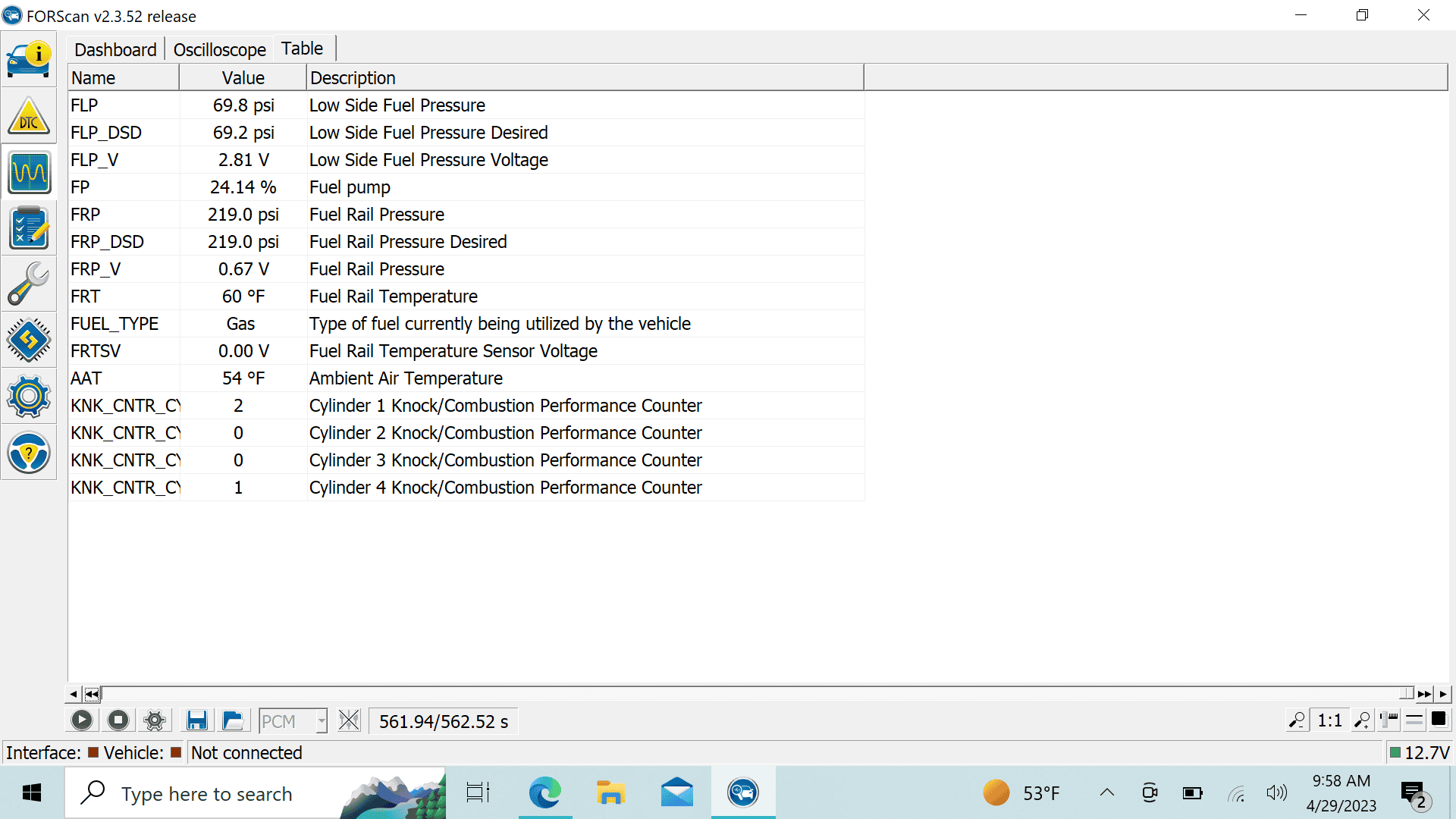Viewport: 1456px width, 819px height.
Task: Select Cylinder 2 Knock Counter row
Action: pos(466,433)
